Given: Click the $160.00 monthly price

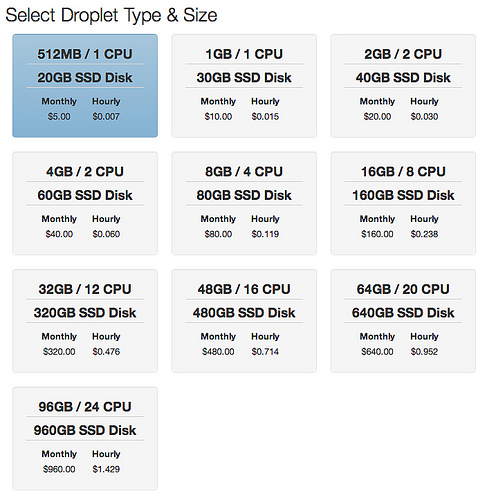Looking at the screenshot, I should point(377,234).
